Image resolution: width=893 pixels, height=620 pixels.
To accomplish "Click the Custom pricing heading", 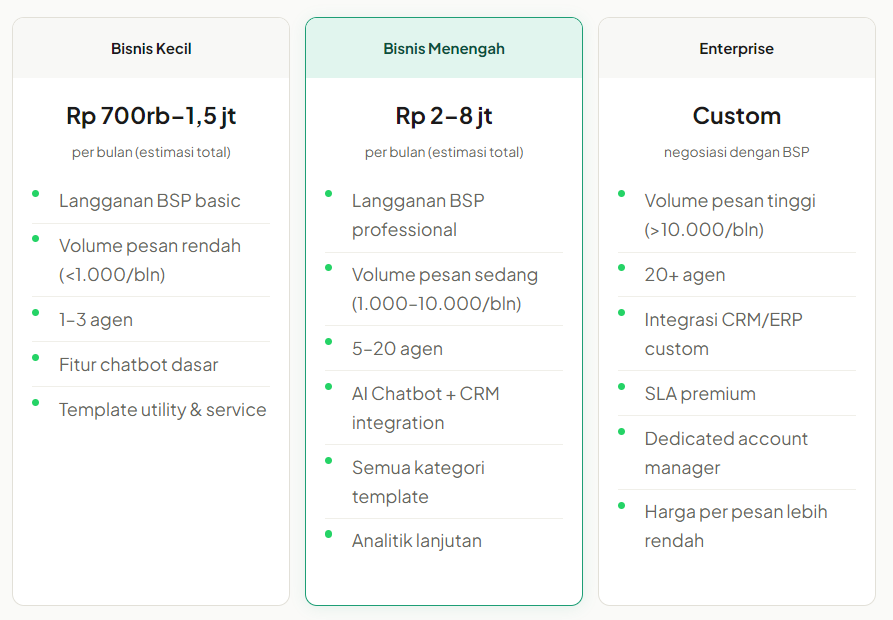I will point(736,116).
